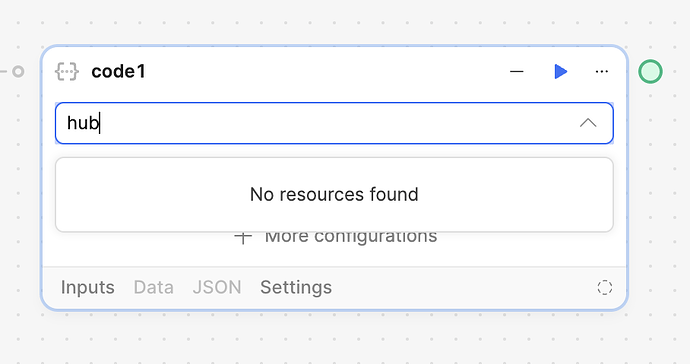Select the gray input connector on left
Screen dimensions: 690x364
tap(18, 71)
